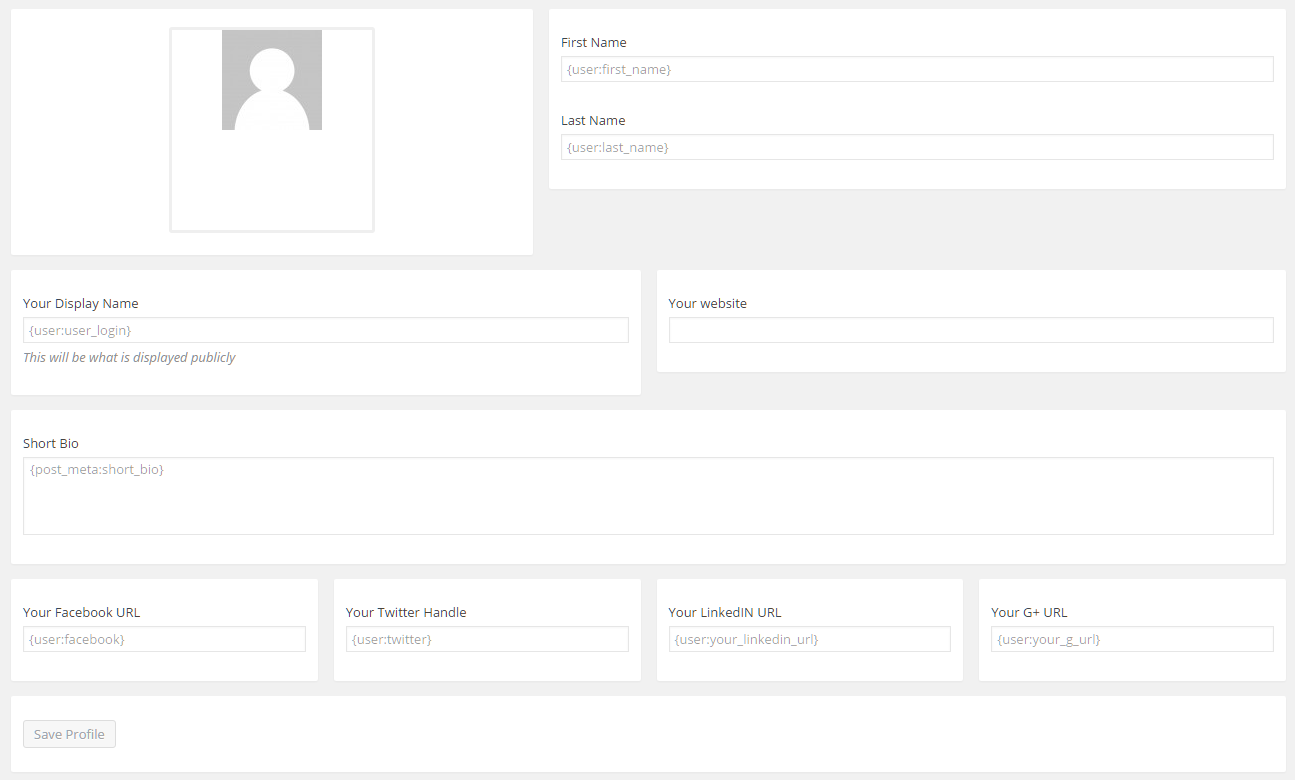This screenshot has width=1295, height=780.
Task: Click the "Your LinkedIN URL" label
Action: pos(725,613)
